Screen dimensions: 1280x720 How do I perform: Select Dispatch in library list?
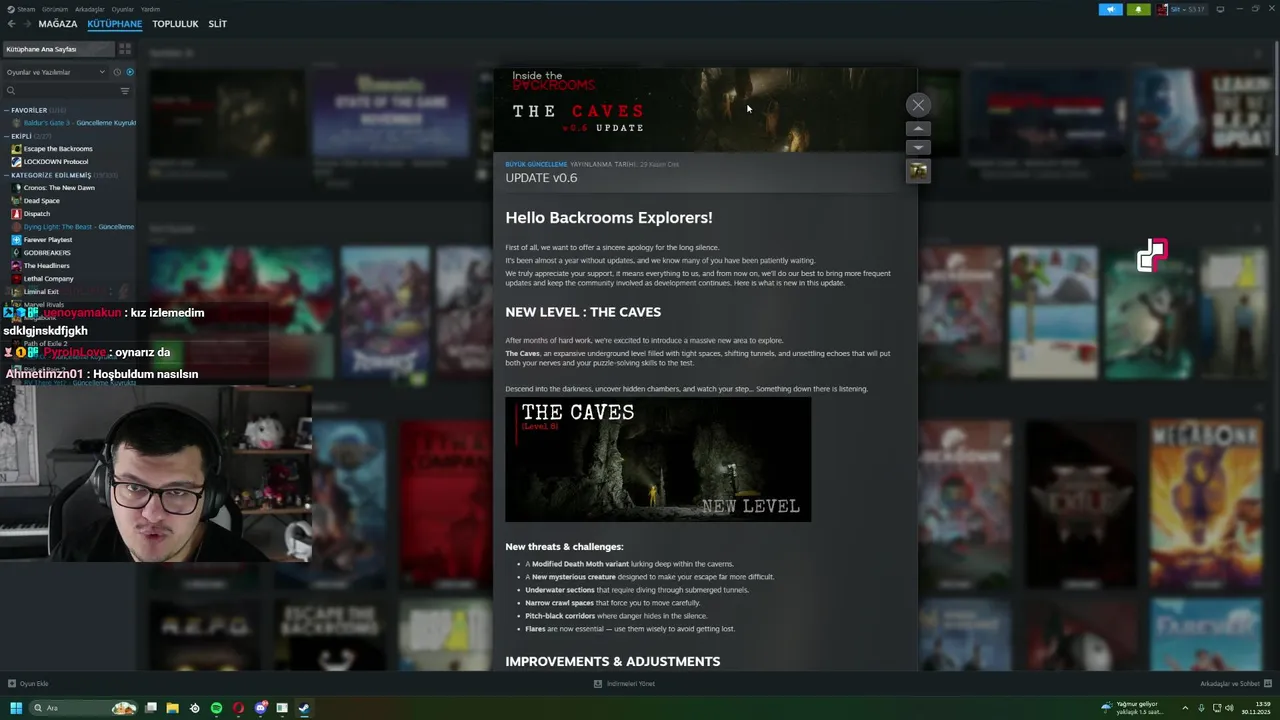[37, 214]
